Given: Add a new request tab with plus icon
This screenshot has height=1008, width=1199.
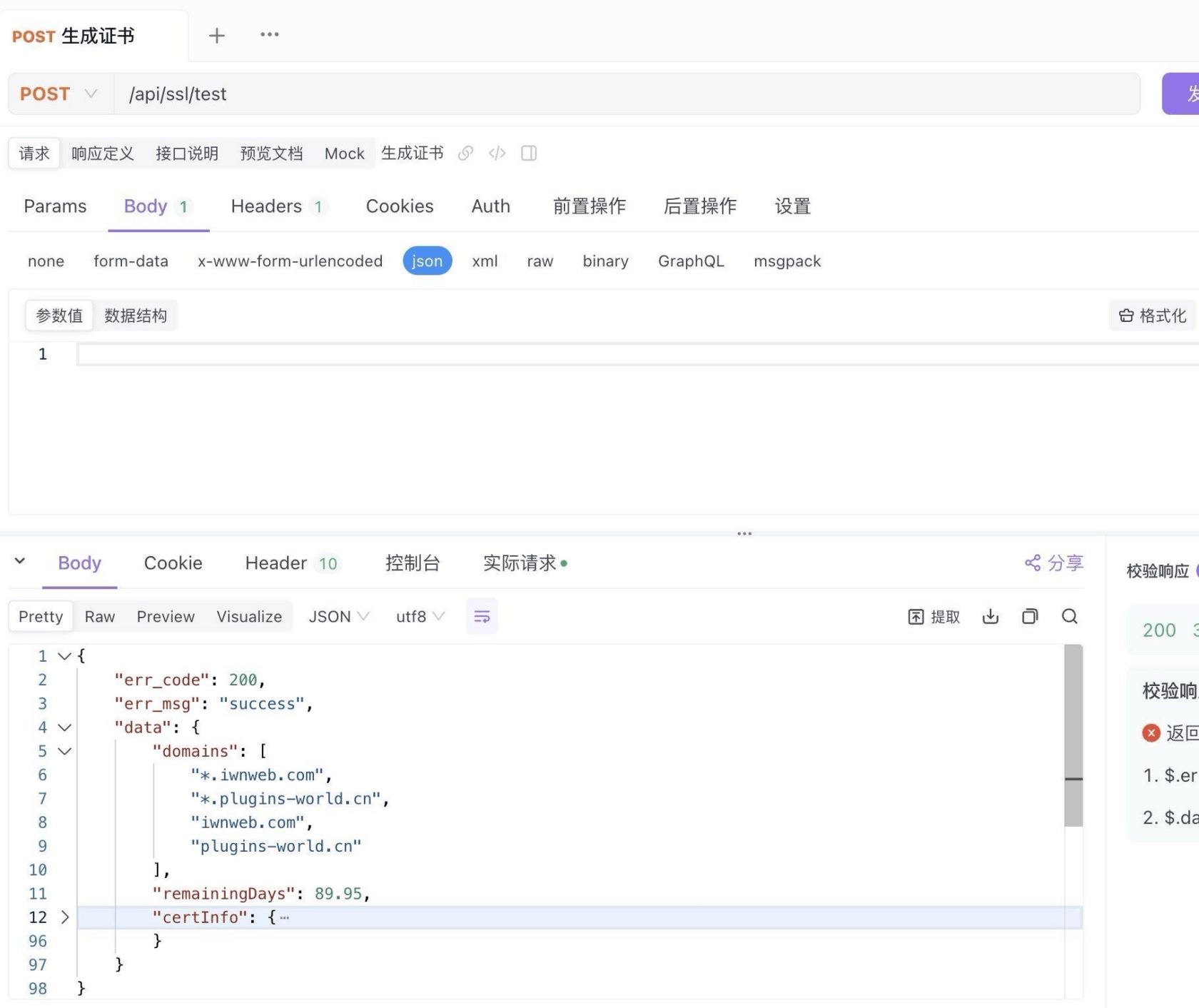Looking at the screenshot, I should pyautogui.click(x=216, y=36).
